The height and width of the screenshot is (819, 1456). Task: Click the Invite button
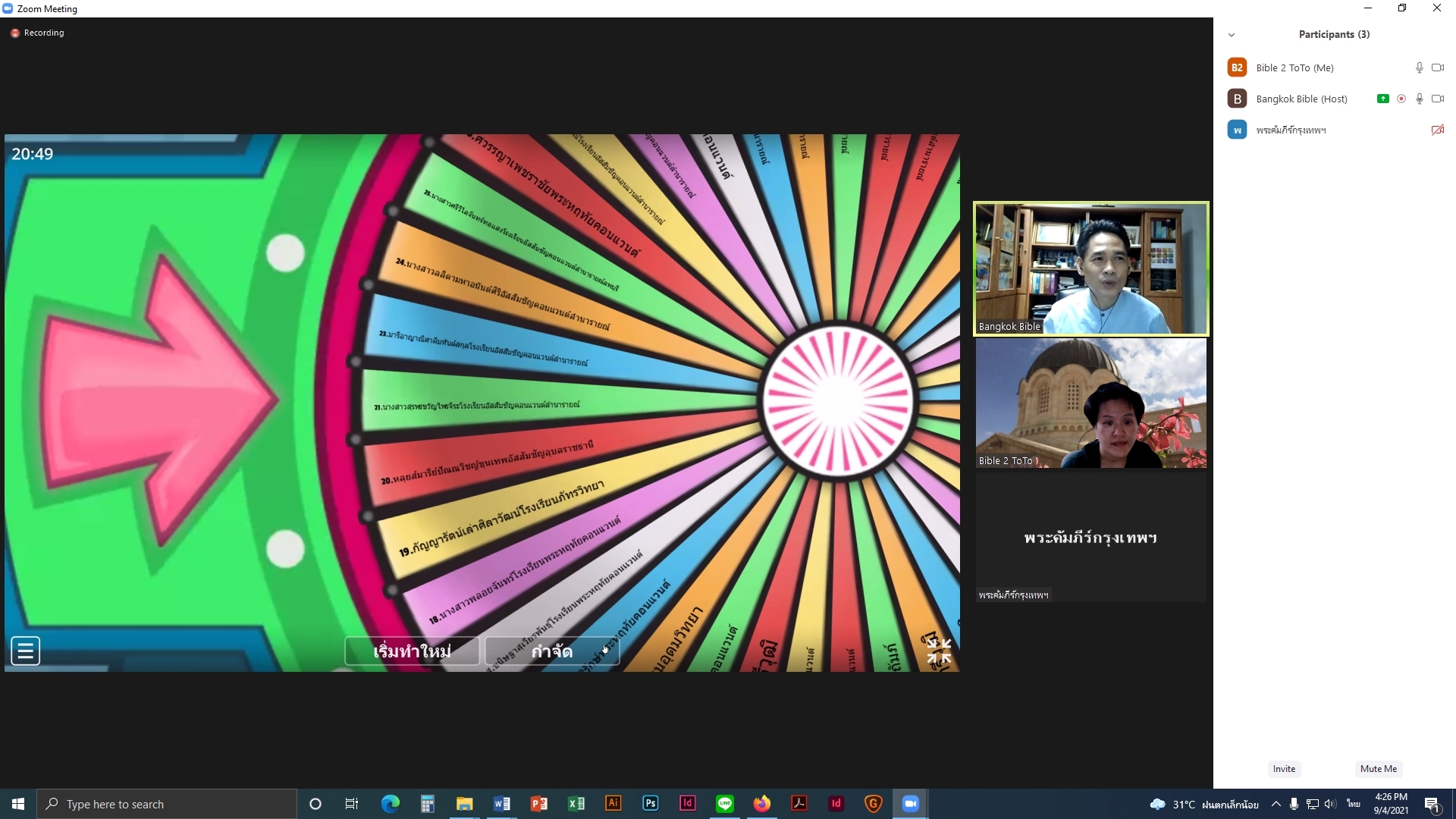pyautogui.click(x=1284, y=769)
